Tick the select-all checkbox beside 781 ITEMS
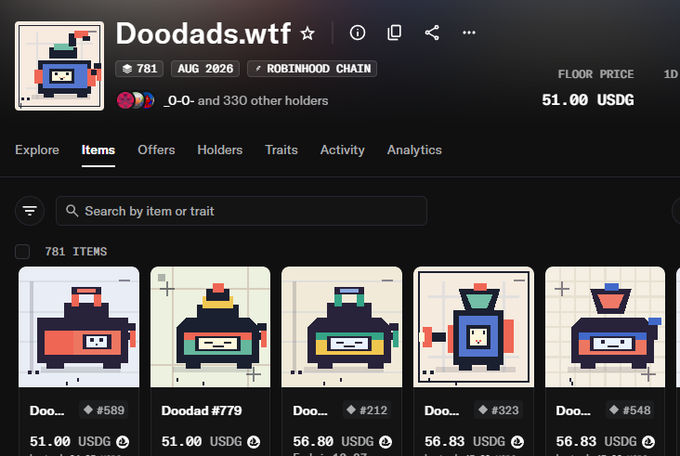Screen dimensions: 680x456 pos(22,251)
